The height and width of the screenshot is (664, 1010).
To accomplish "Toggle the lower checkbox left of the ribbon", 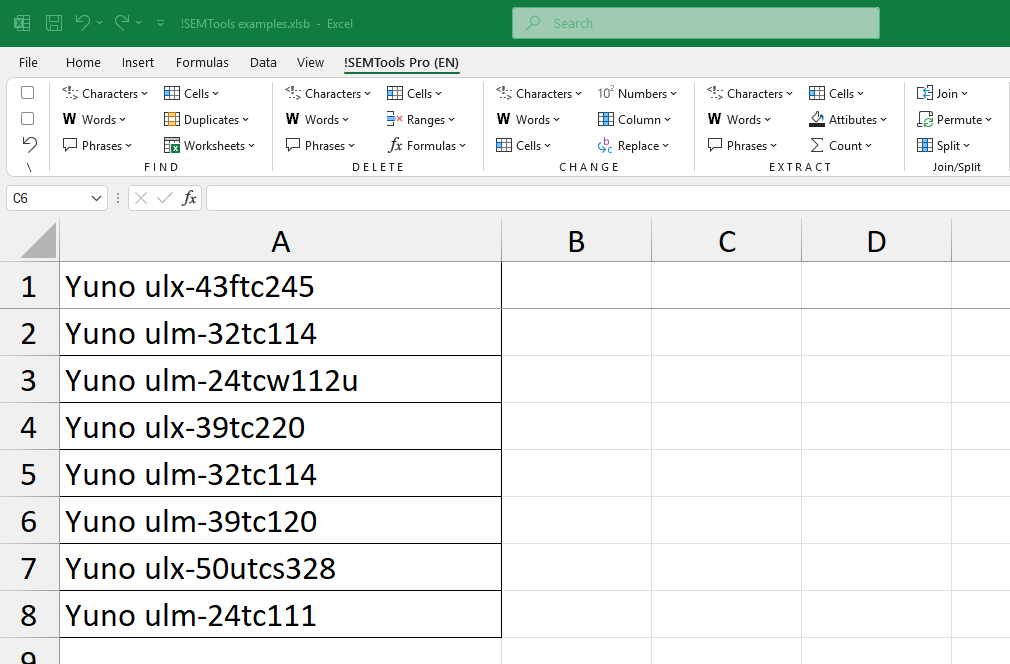I will [27, 119].
